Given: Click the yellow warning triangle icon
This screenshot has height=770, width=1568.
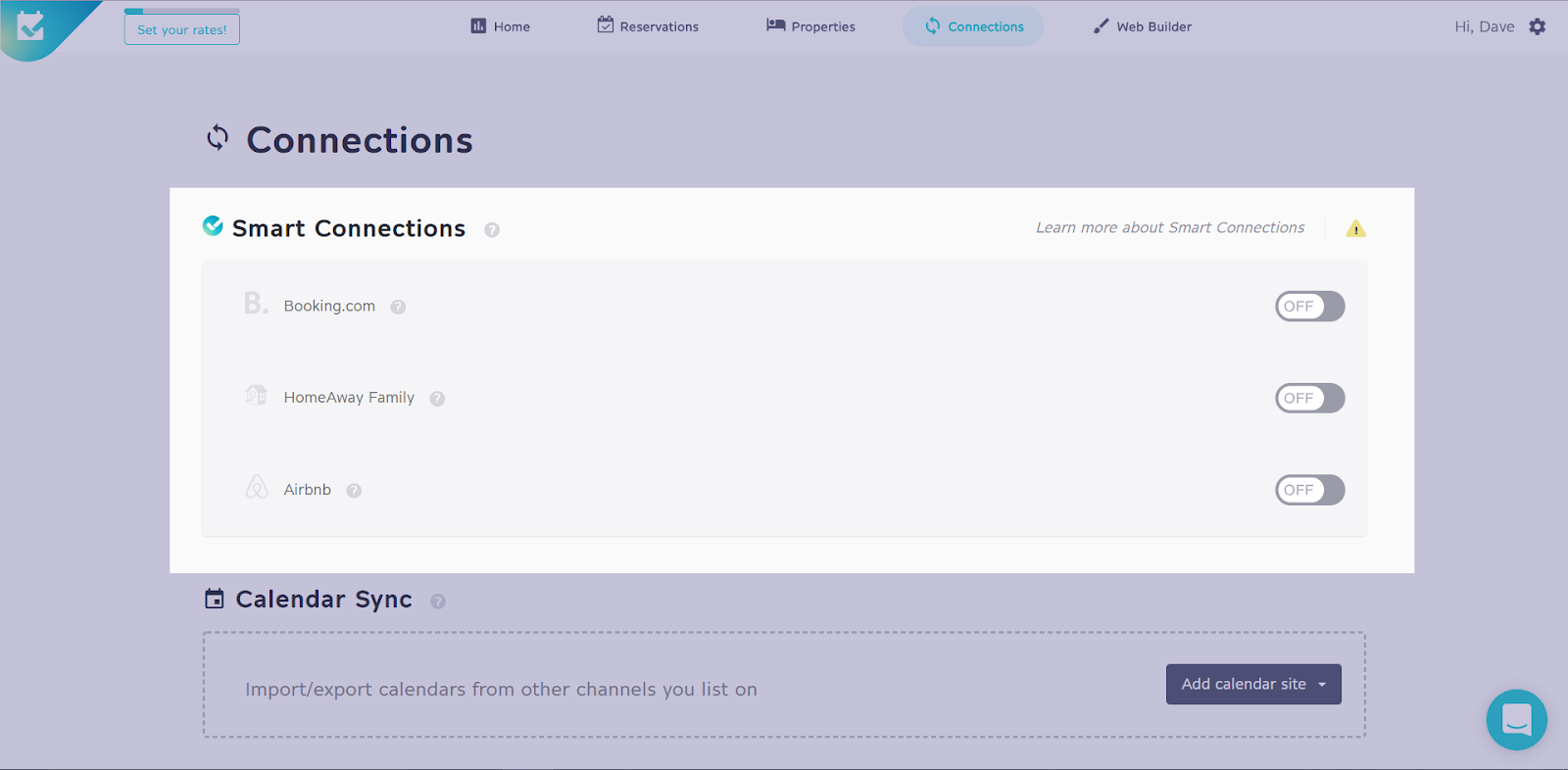Looking at the screenshot, I should coord(1355,229).
